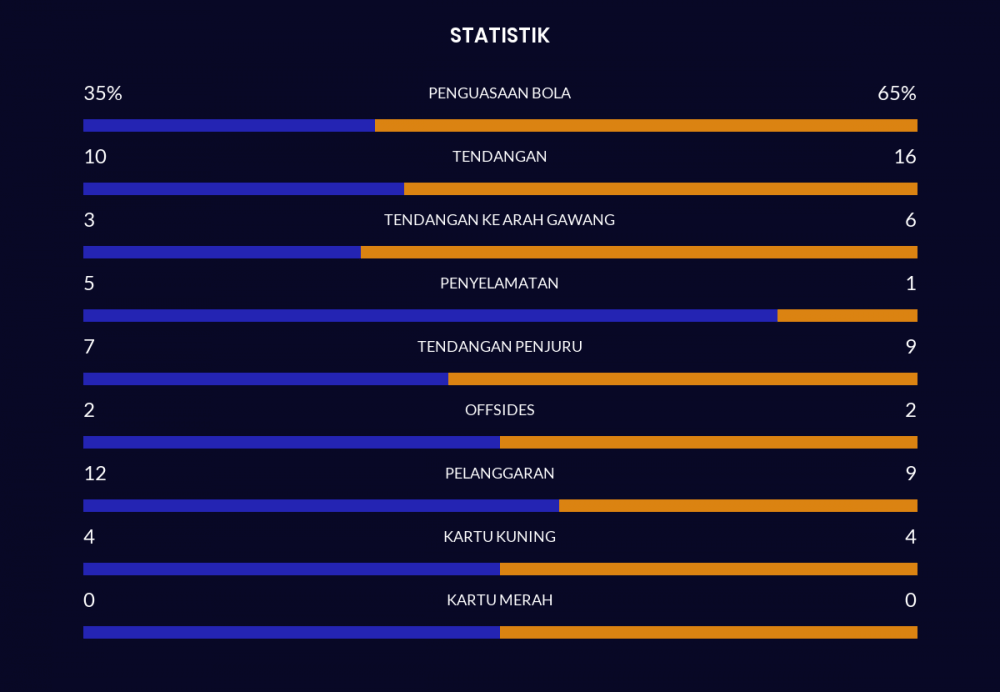Click the blue Penyelamatan bar segment
This screenshot has width=1000, height=692.
point(430,316)
